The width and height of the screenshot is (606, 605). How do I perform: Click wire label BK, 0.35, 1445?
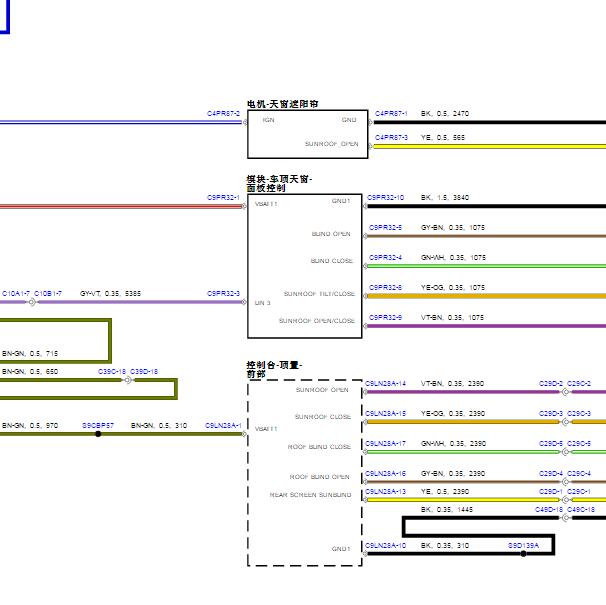point(447,510)
